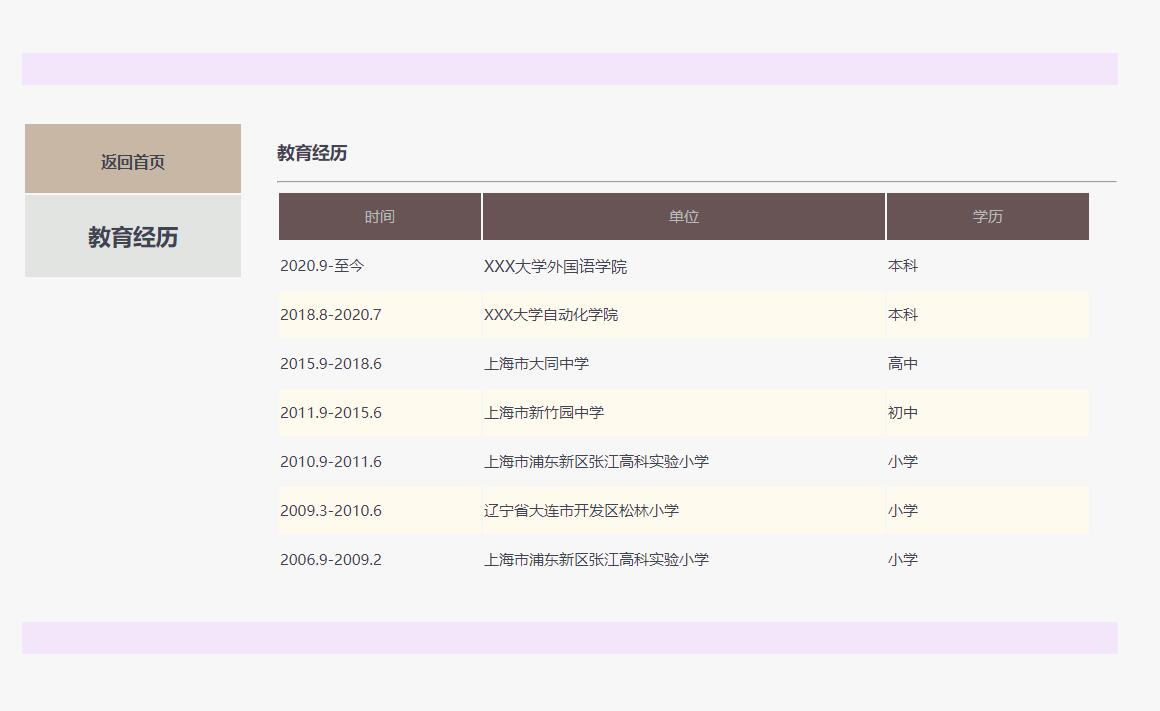Click the 时间 column header
This screenshot has width=1160, height=711.
[380, 217]
